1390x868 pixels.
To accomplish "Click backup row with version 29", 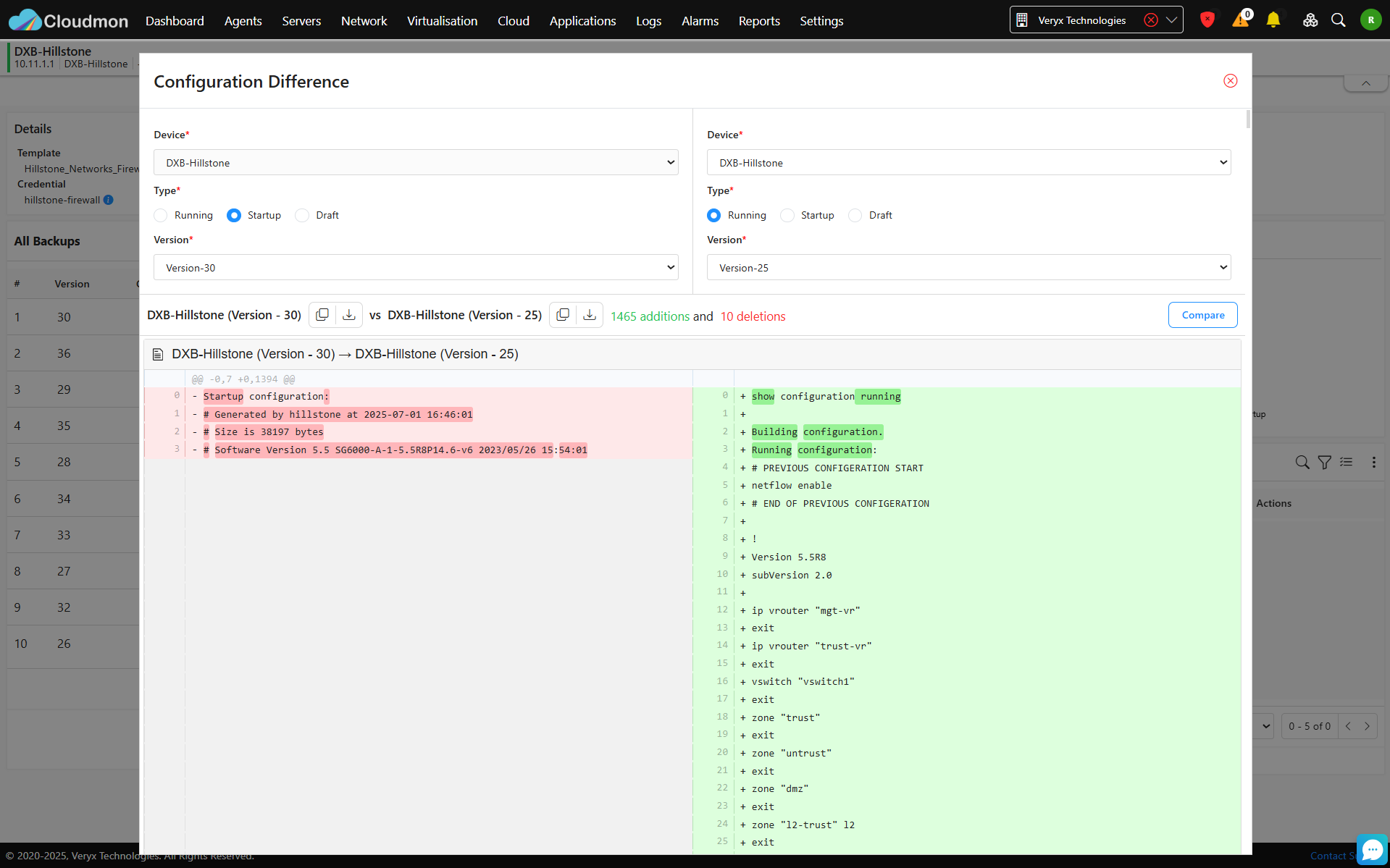I will (72, 389).
